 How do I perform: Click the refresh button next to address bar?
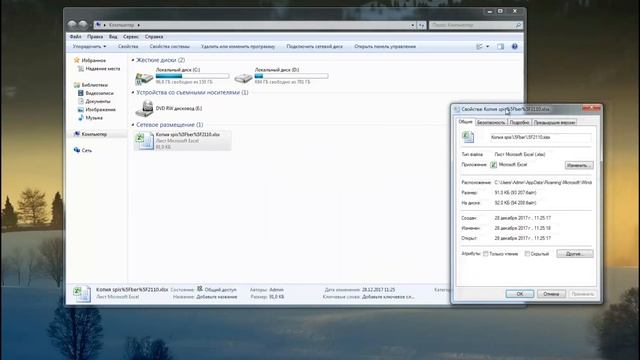[422, 25]
